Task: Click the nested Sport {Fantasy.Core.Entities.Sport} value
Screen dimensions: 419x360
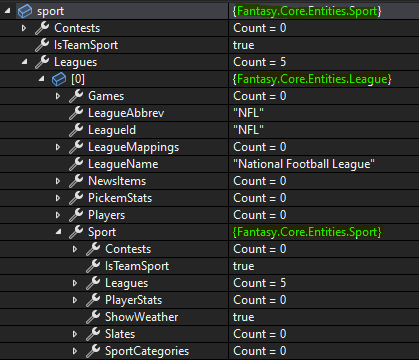Action: 307,232
